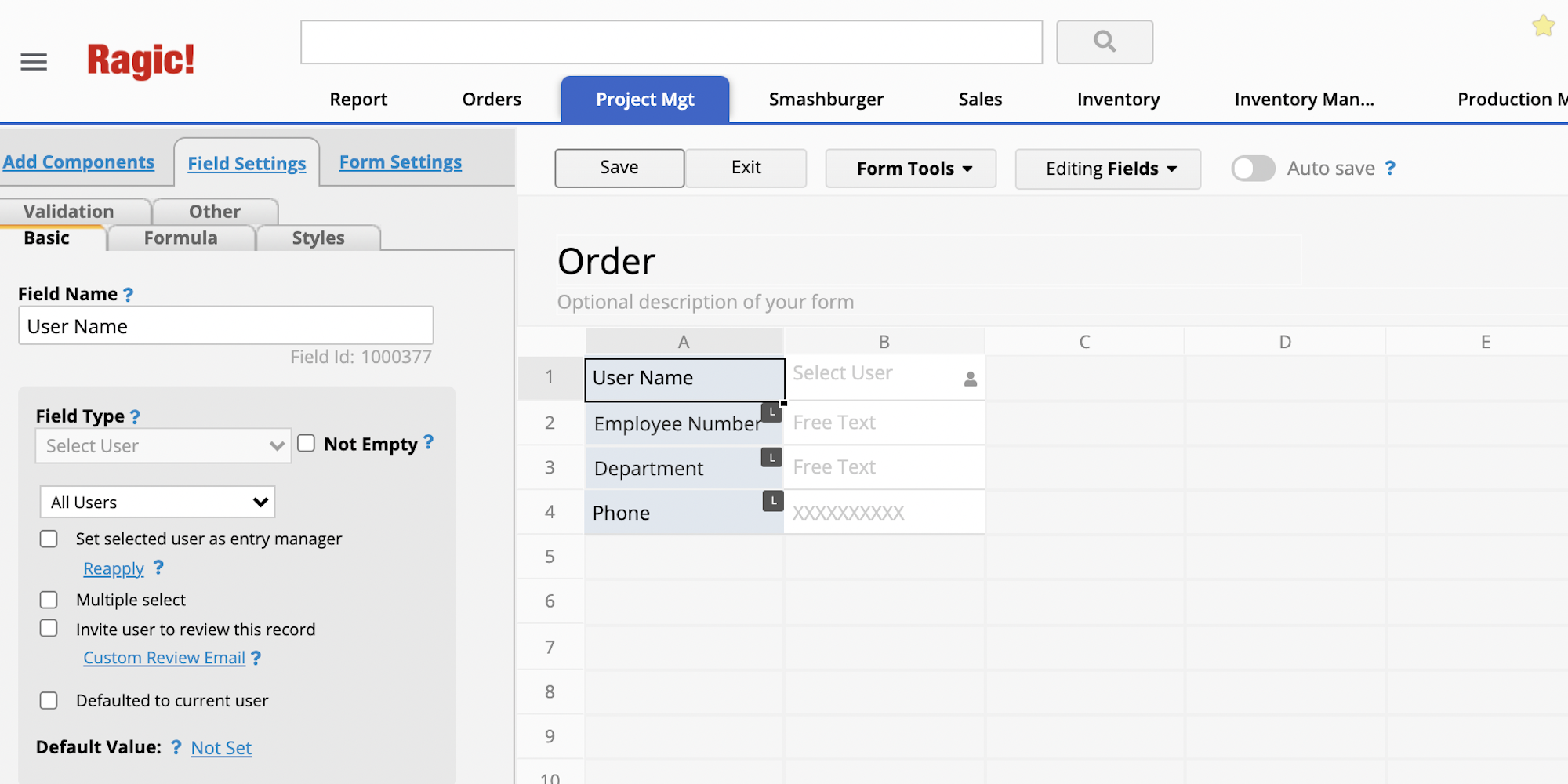Enable the Multiple select checkbox
This screenshot has height=784, width=1568.
click(49, 600)
